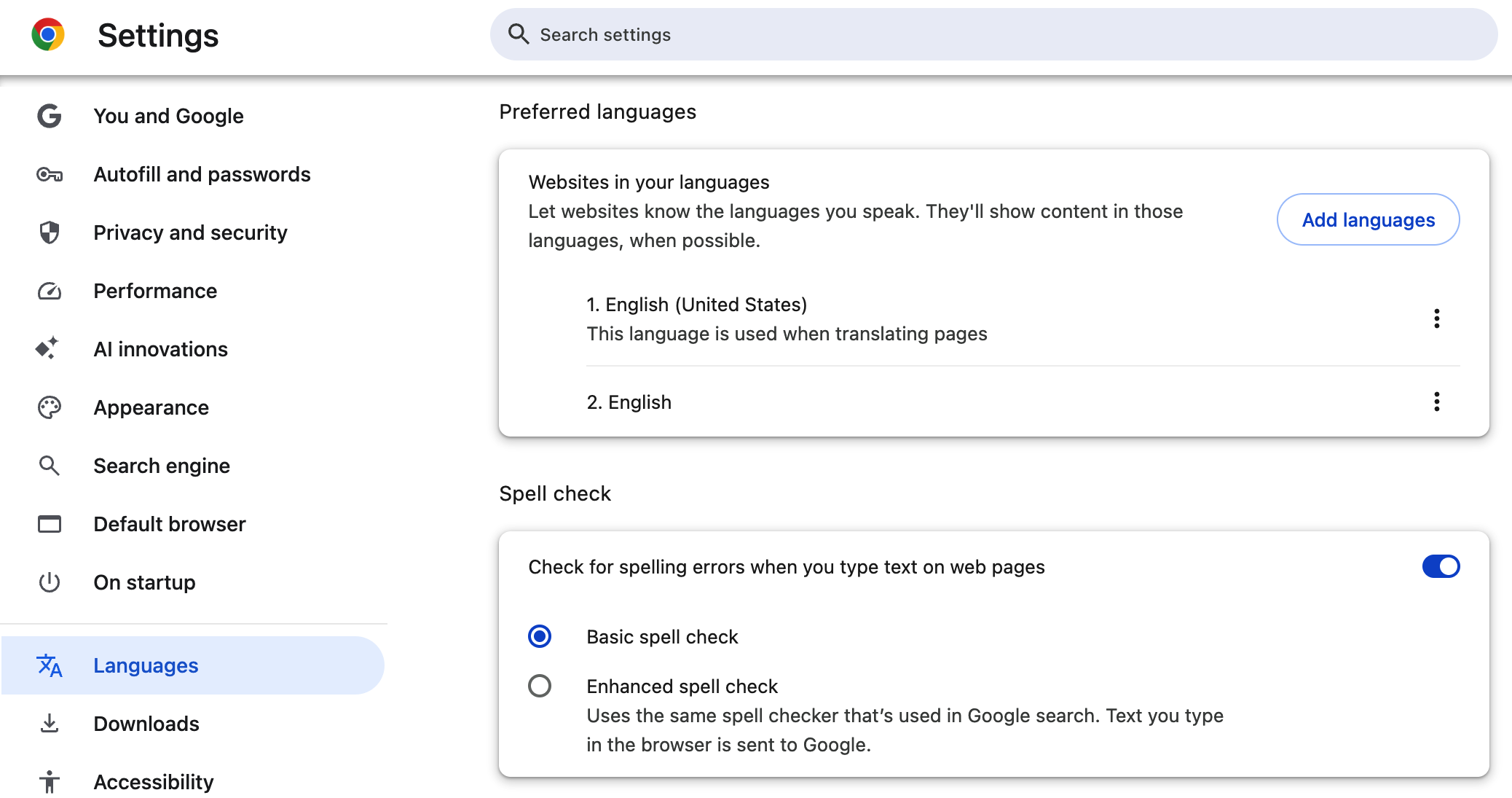Click the Settings page title
Screen dimensions: 1512x798
tap(158, 35)
